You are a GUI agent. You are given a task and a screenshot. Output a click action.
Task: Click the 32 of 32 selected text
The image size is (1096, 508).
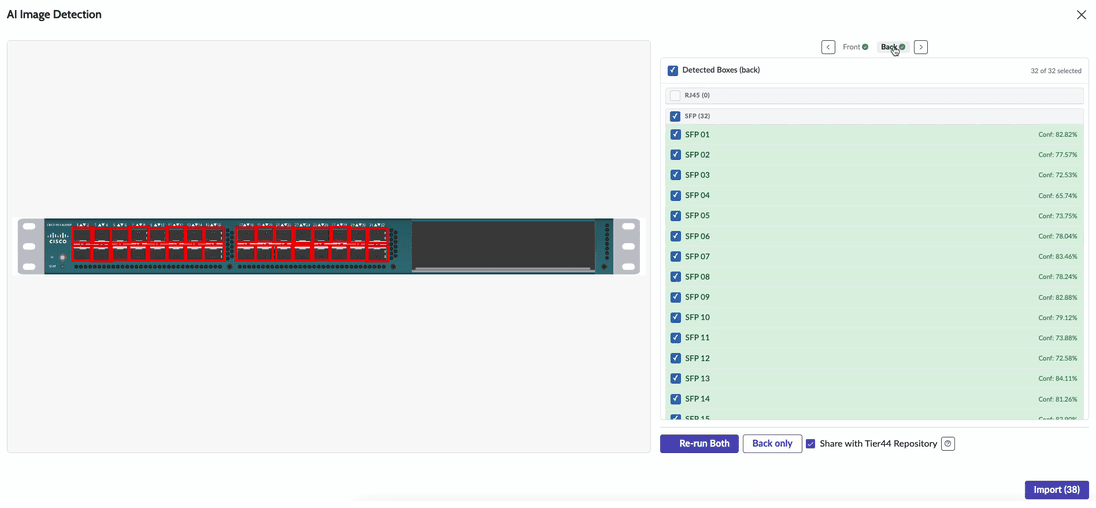(x=1056, y=71)
